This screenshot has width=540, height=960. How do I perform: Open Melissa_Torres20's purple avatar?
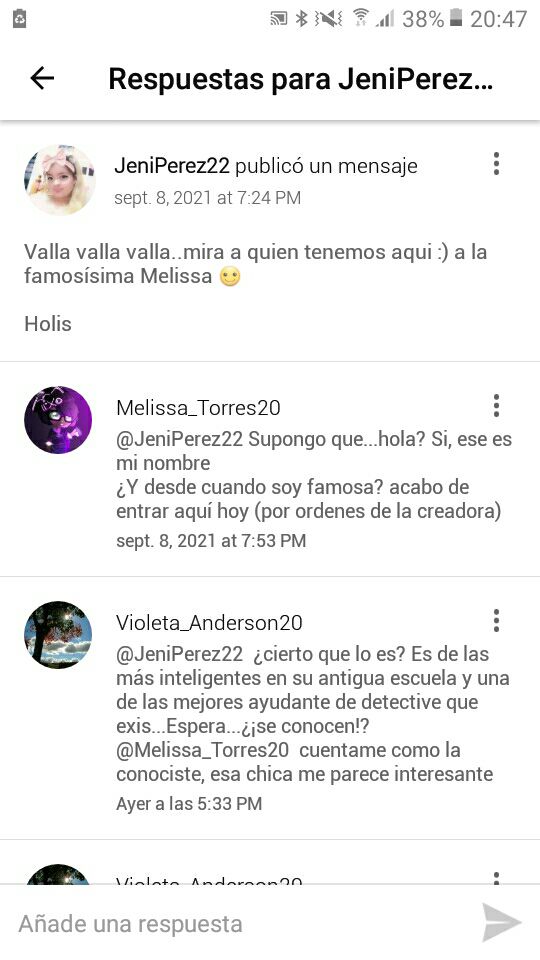coord(58,420)
